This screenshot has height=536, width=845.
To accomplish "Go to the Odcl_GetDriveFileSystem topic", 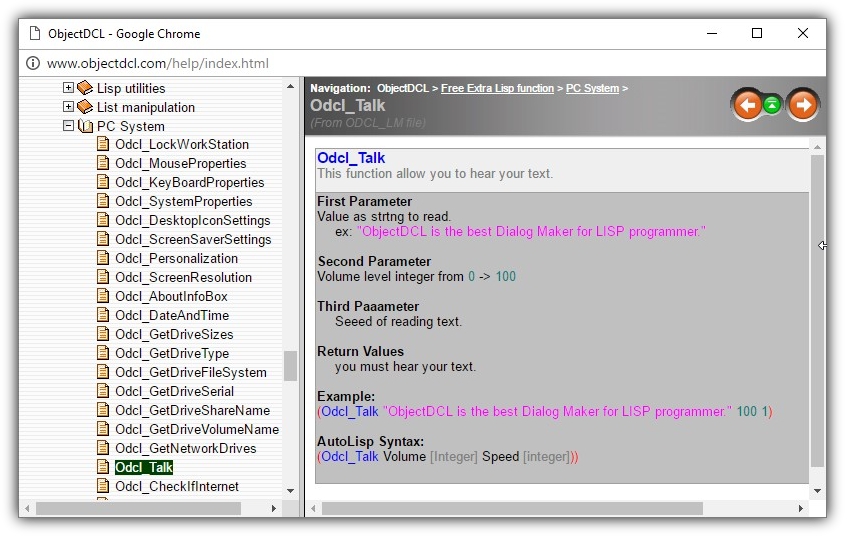I will 191,372.
